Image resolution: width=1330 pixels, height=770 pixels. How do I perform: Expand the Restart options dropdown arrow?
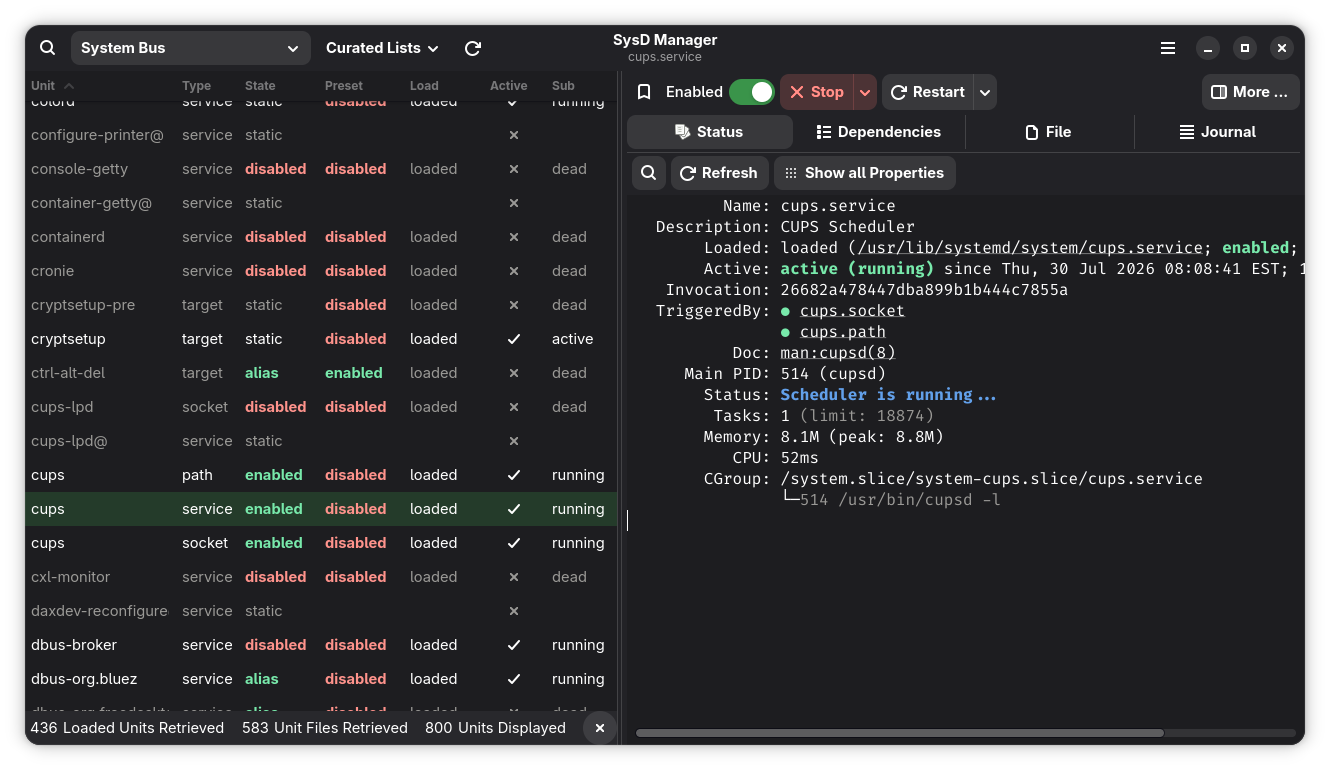985,92
